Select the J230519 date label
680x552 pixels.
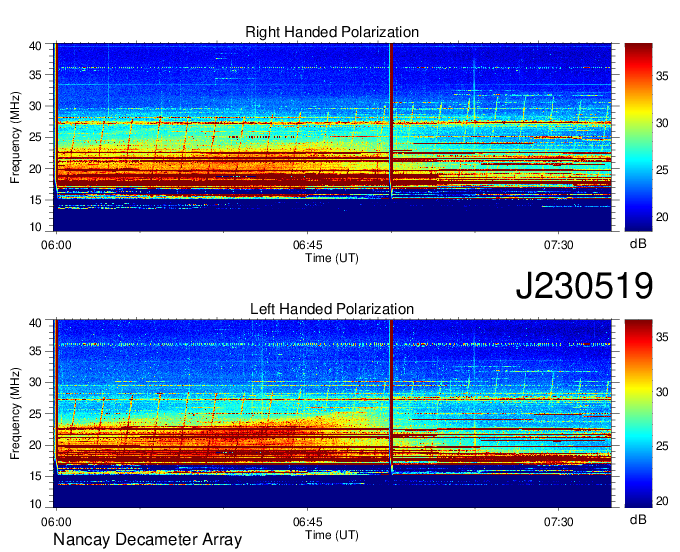coord(584,285)
